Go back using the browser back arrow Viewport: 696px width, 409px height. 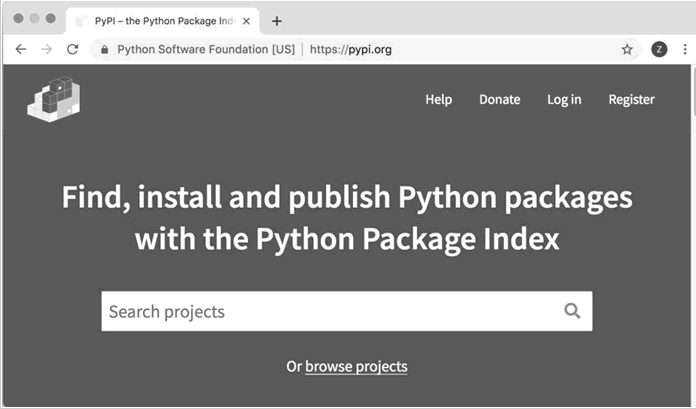pos(21,49)
